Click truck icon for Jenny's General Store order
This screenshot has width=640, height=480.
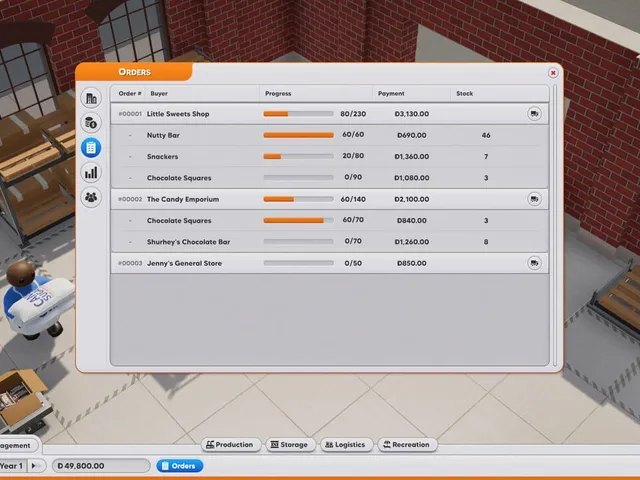pyautogui.click(x=534, y=263)
